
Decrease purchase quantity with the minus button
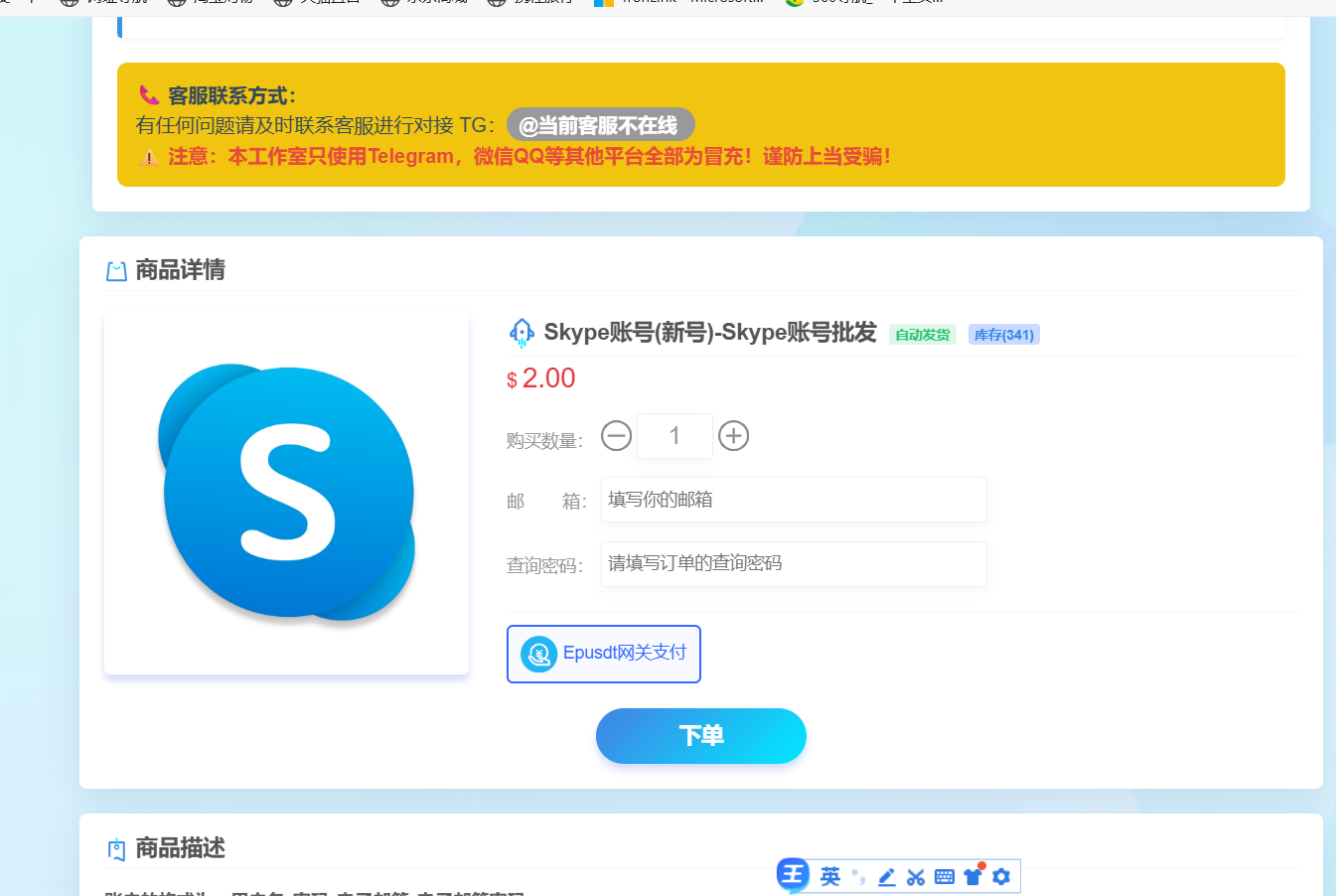pos(616,436)
